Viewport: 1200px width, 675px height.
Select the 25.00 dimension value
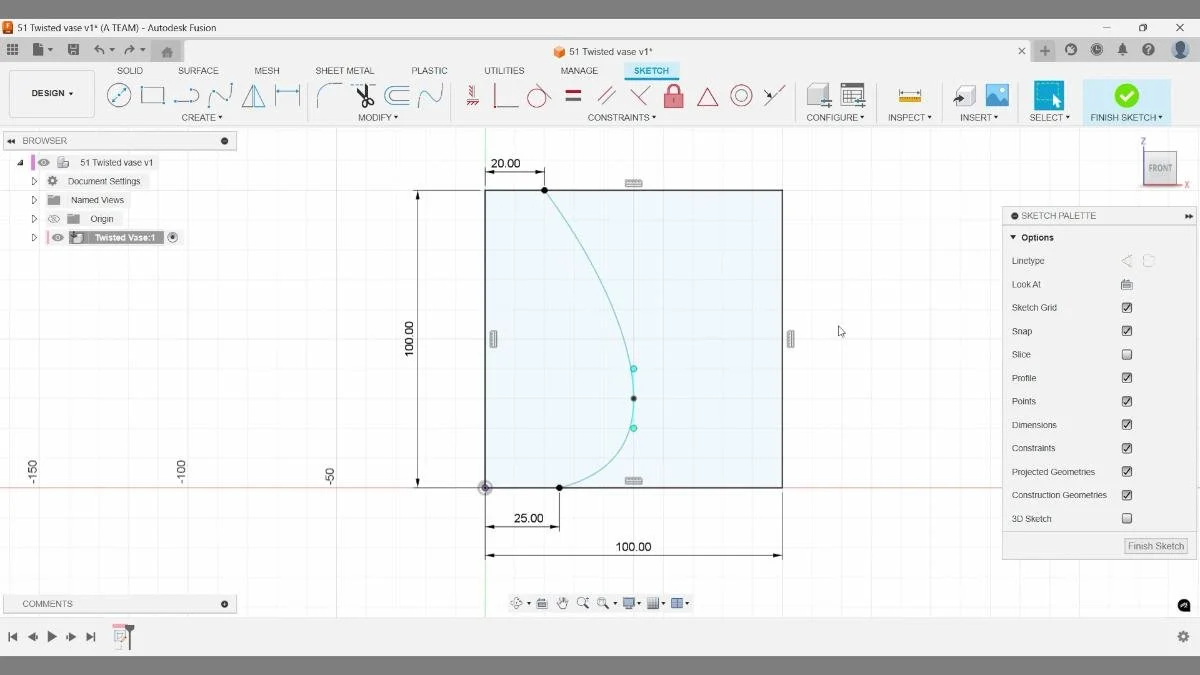pos(528,518)
